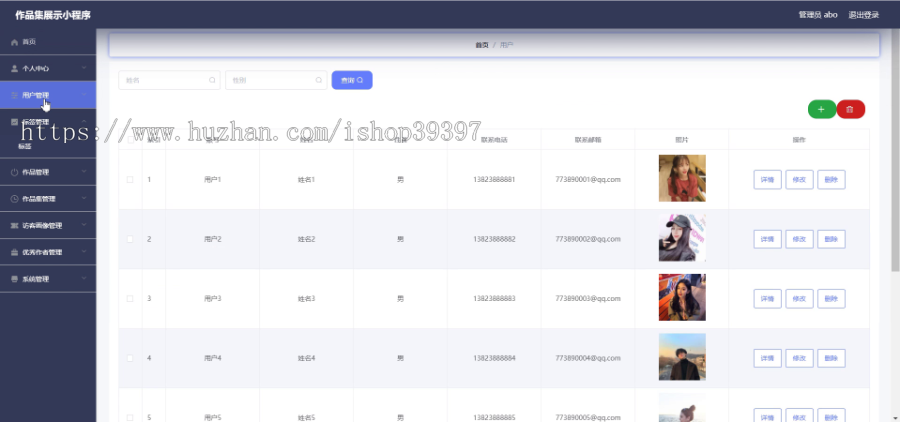Click the home icon beside 首页
900x422 pixels.
pos(15,42)
